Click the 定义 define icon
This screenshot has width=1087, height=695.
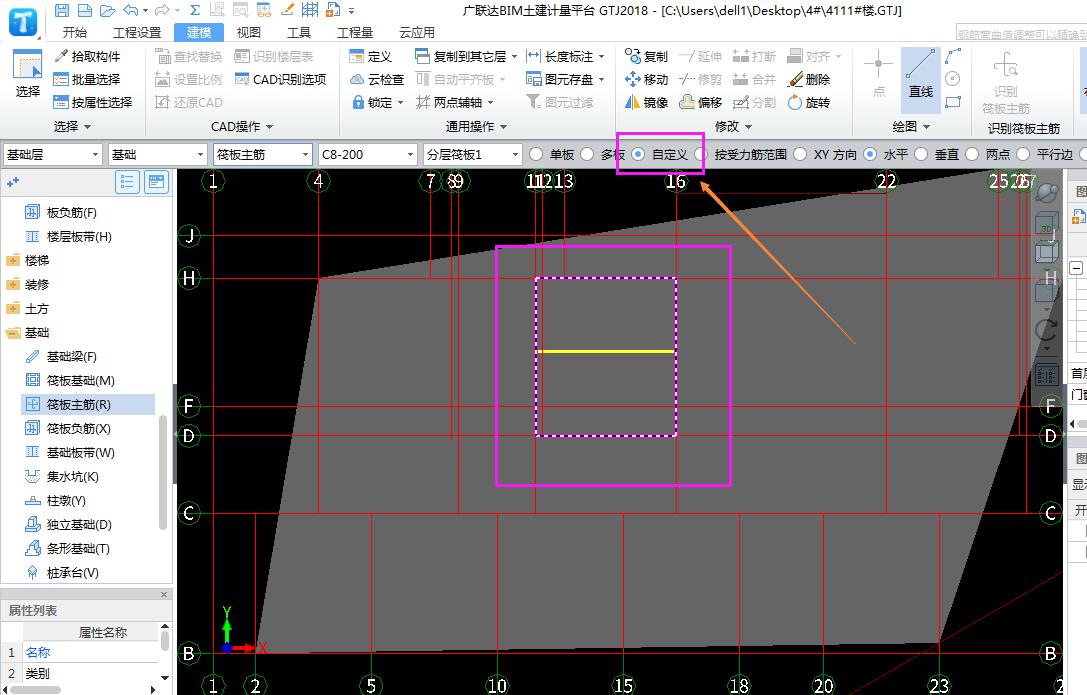click(356, 56)
